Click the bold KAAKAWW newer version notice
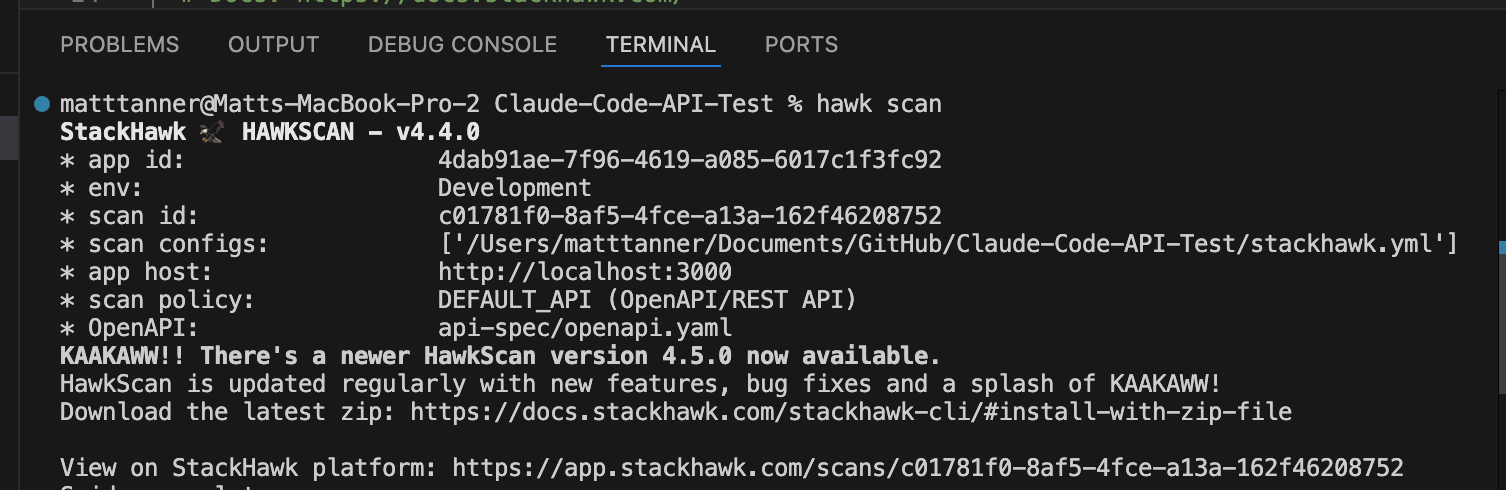 tap(501, 356)
